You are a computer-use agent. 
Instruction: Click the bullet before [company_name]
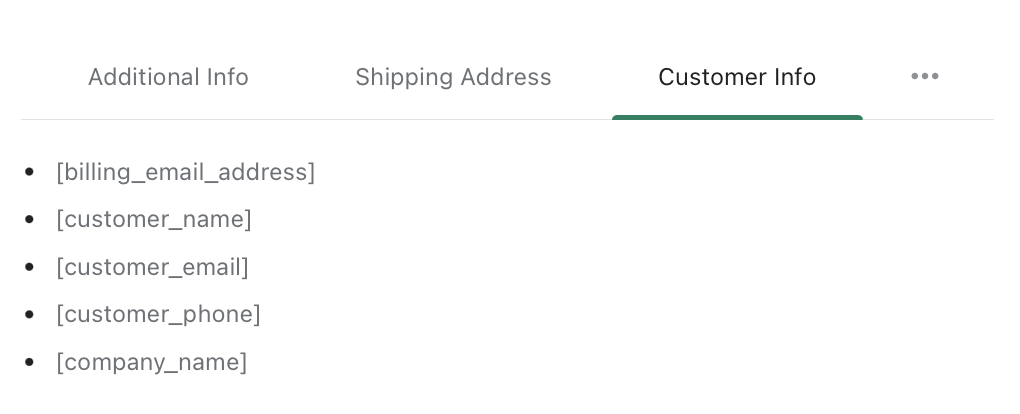(x=30, y=363)
